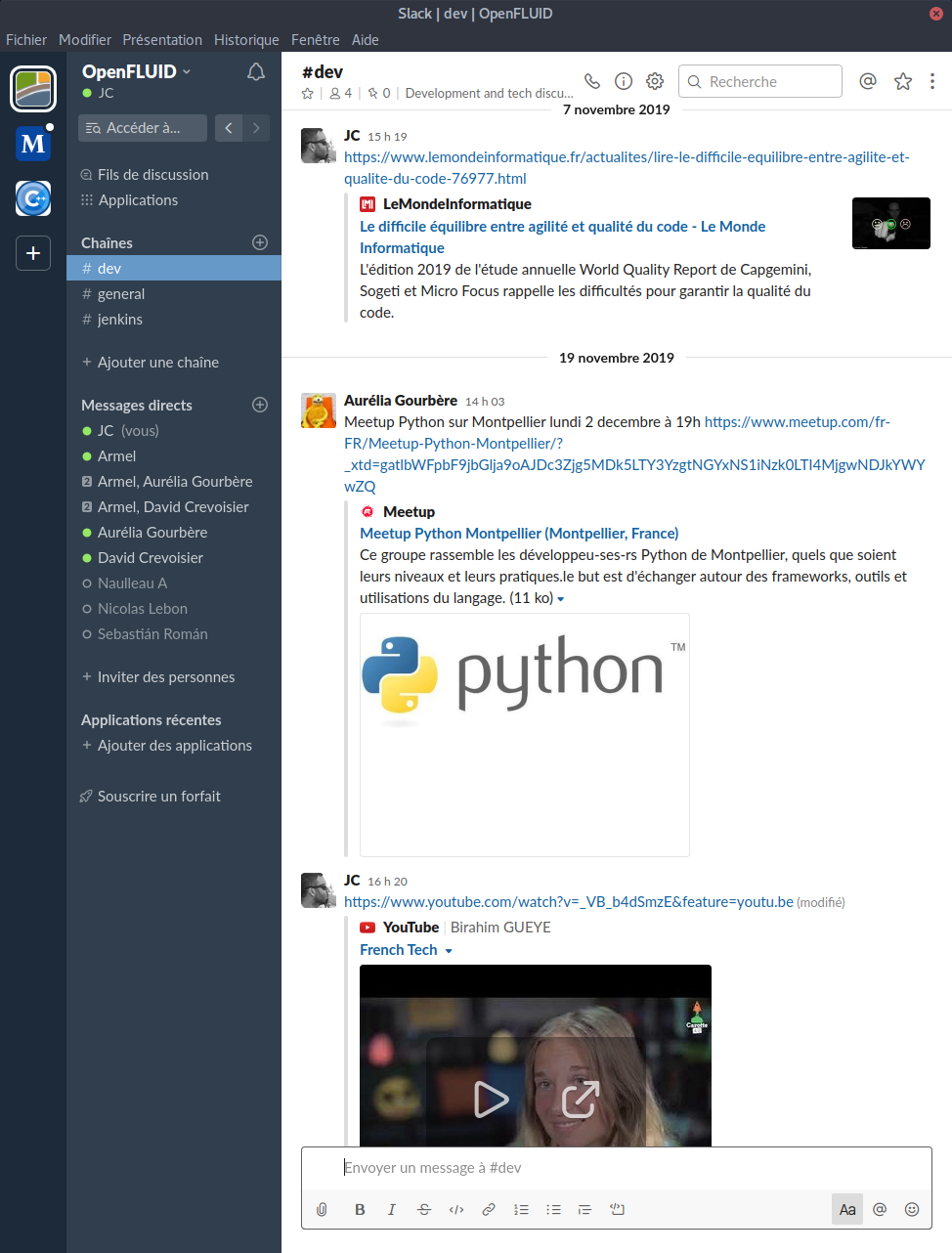Click Ajouter des applications
The width and height of the screenshot is (952, 1253).
tap(175, 745)
